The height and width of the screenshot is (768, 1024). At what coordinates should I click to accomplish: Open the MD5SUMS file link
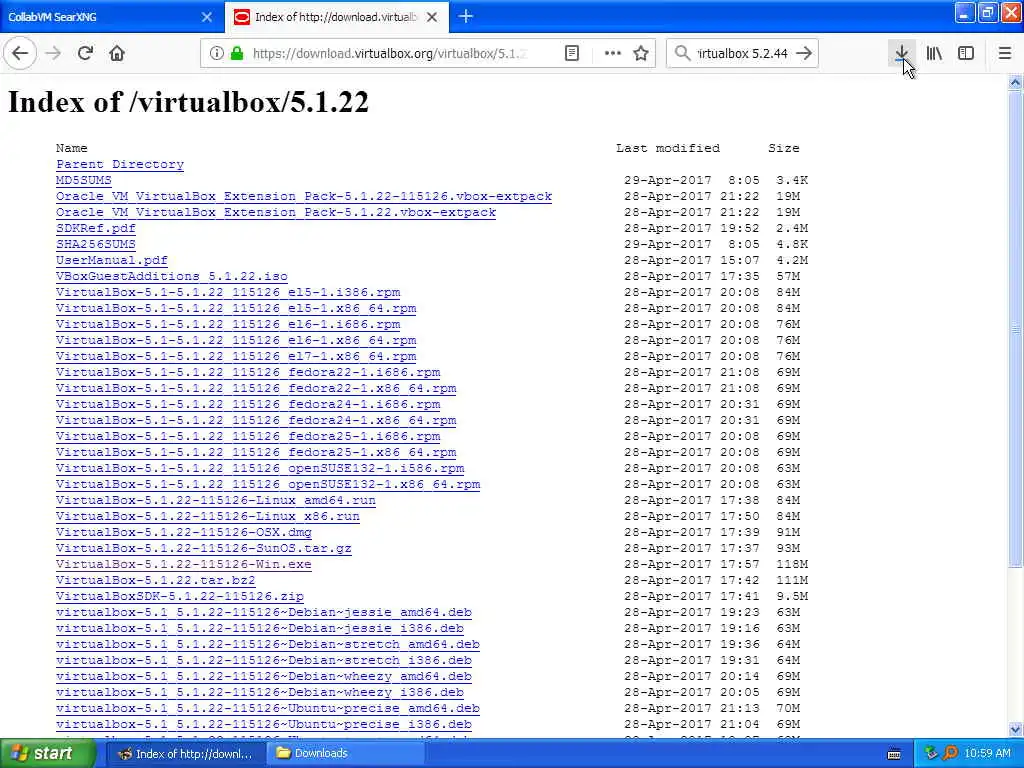84,180
